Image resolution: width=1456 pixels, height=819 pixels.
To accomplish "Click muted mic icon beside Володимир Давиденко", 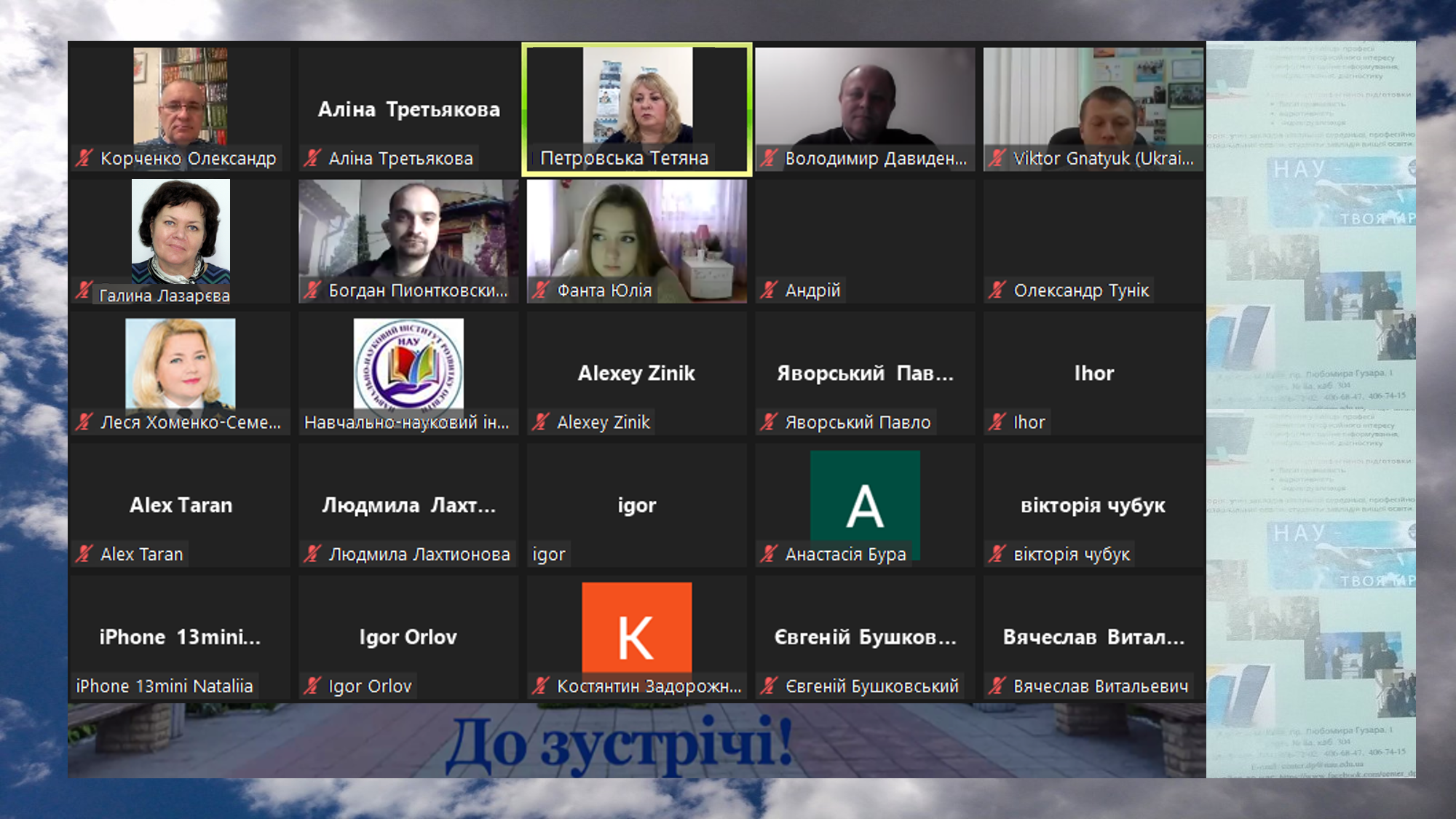I will click(x=769, y=158).
